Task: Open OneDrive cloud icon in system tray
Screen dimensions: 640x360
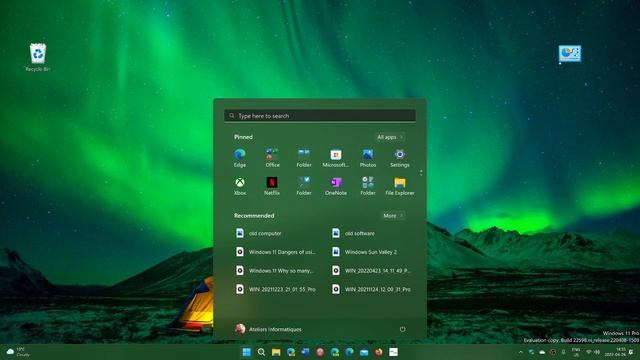Action: click(x=542, y=352)
